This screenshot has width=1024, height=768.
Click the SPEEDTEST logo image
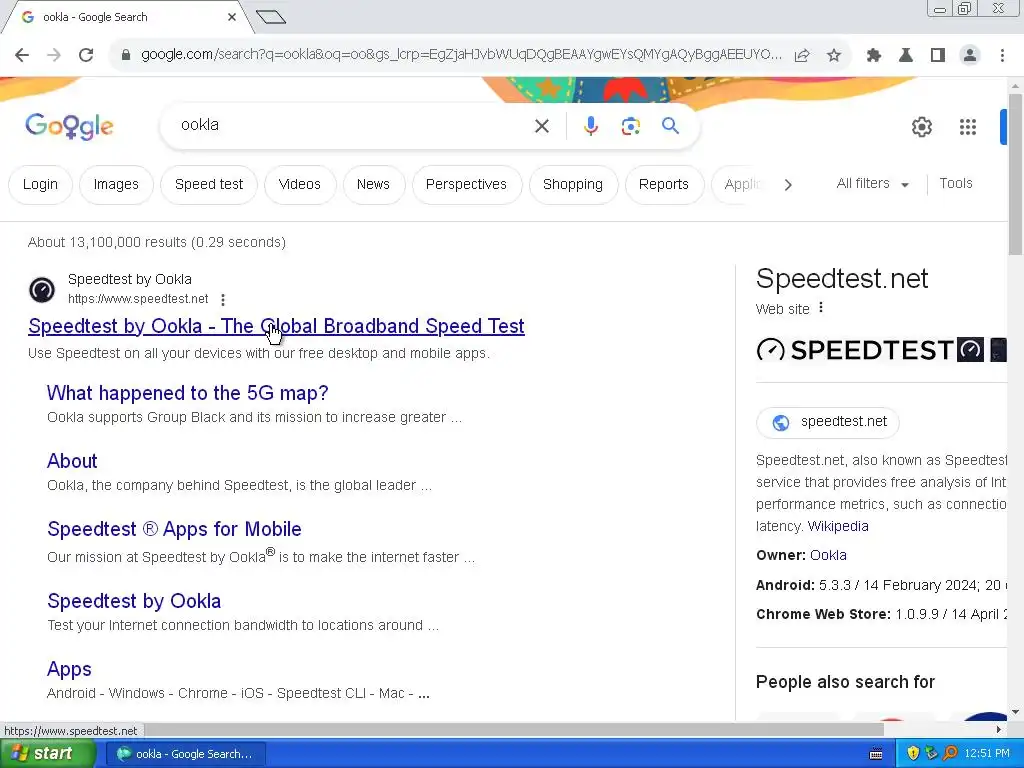pos(856,350)
